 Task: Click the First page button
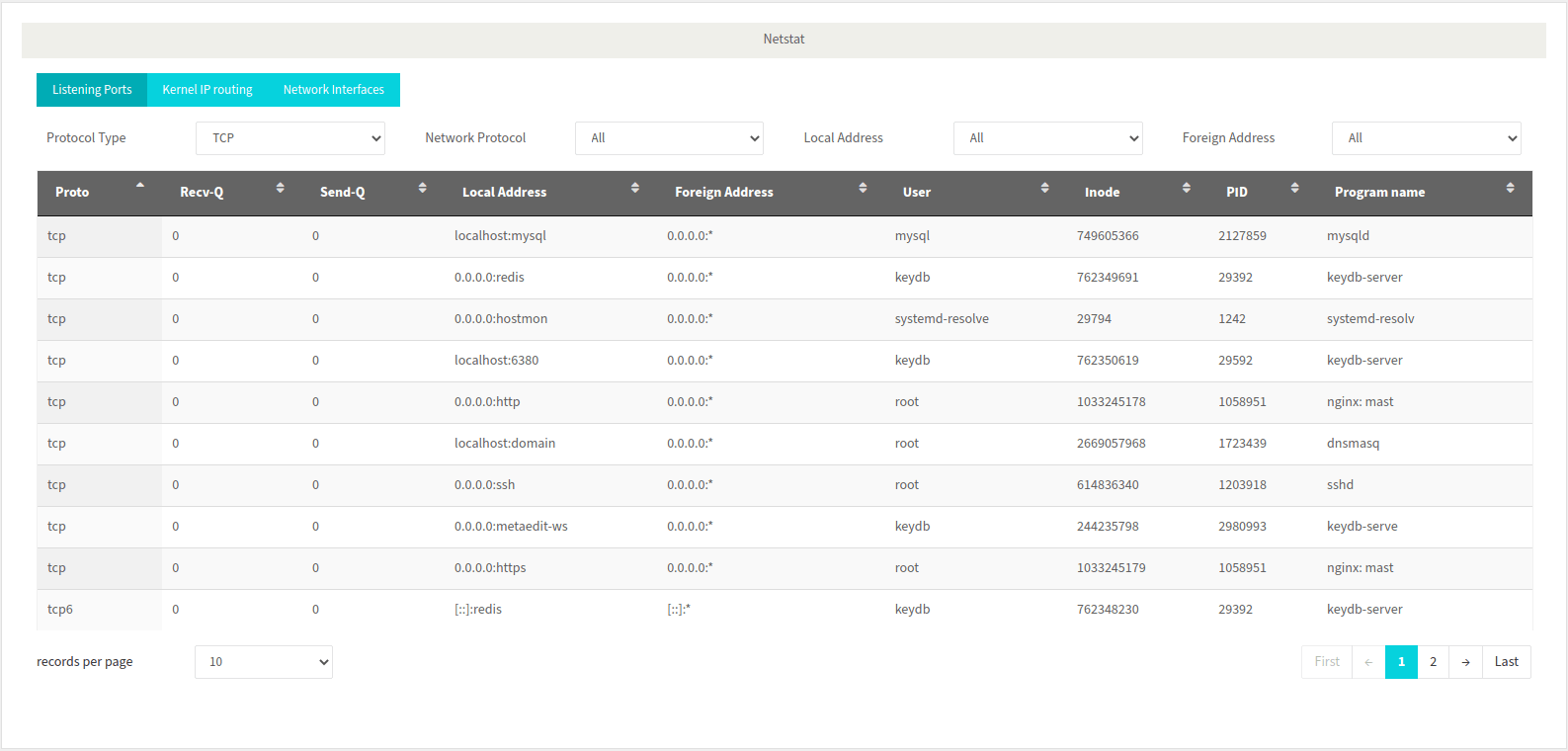pos(1327,662)
